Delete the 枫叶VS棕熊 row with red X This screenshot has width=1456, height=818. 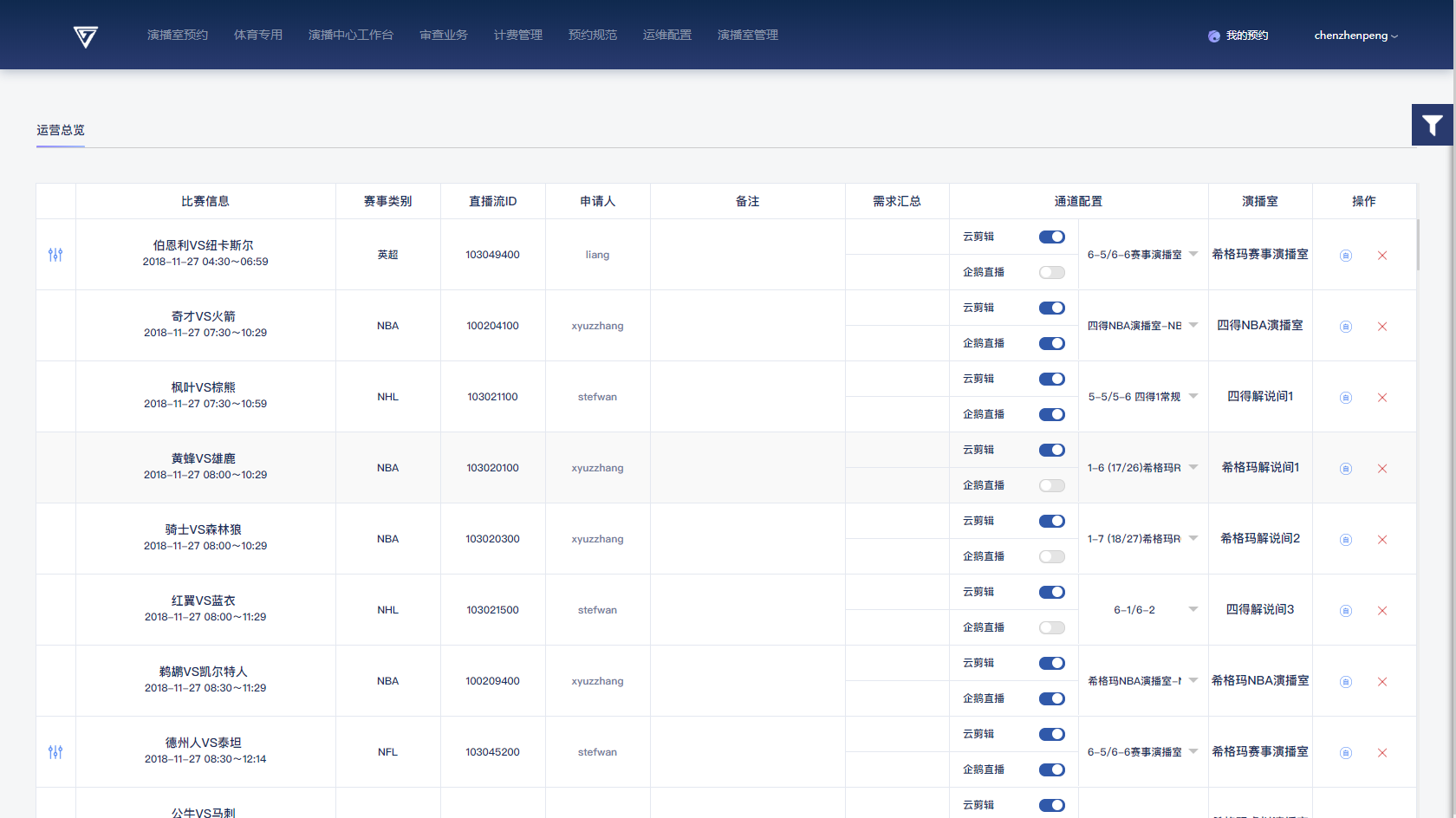click(x=1382, y=398)
